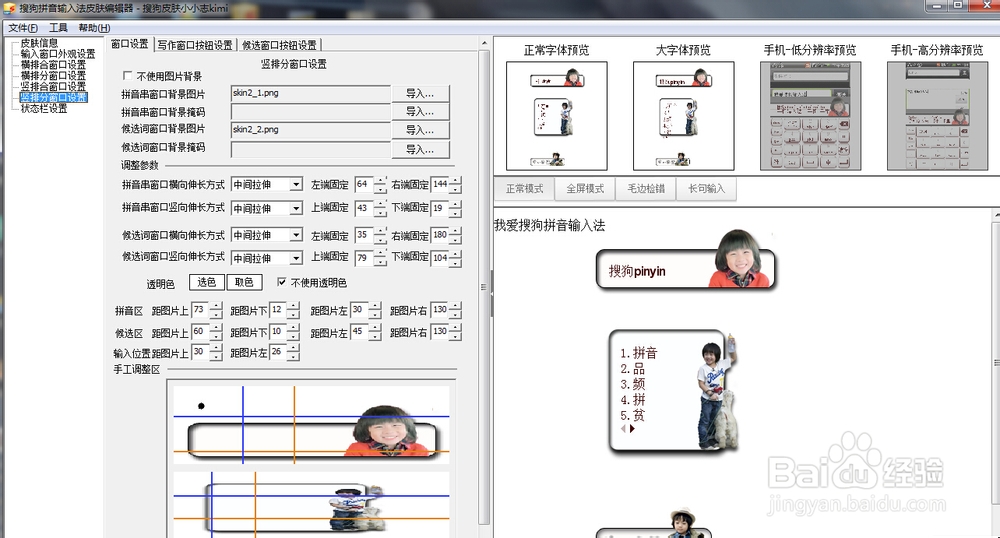This screenshot has height=538, width=1000.
Task: Click the black dot marker in 手工调整区
Action: tap(202, 406)
